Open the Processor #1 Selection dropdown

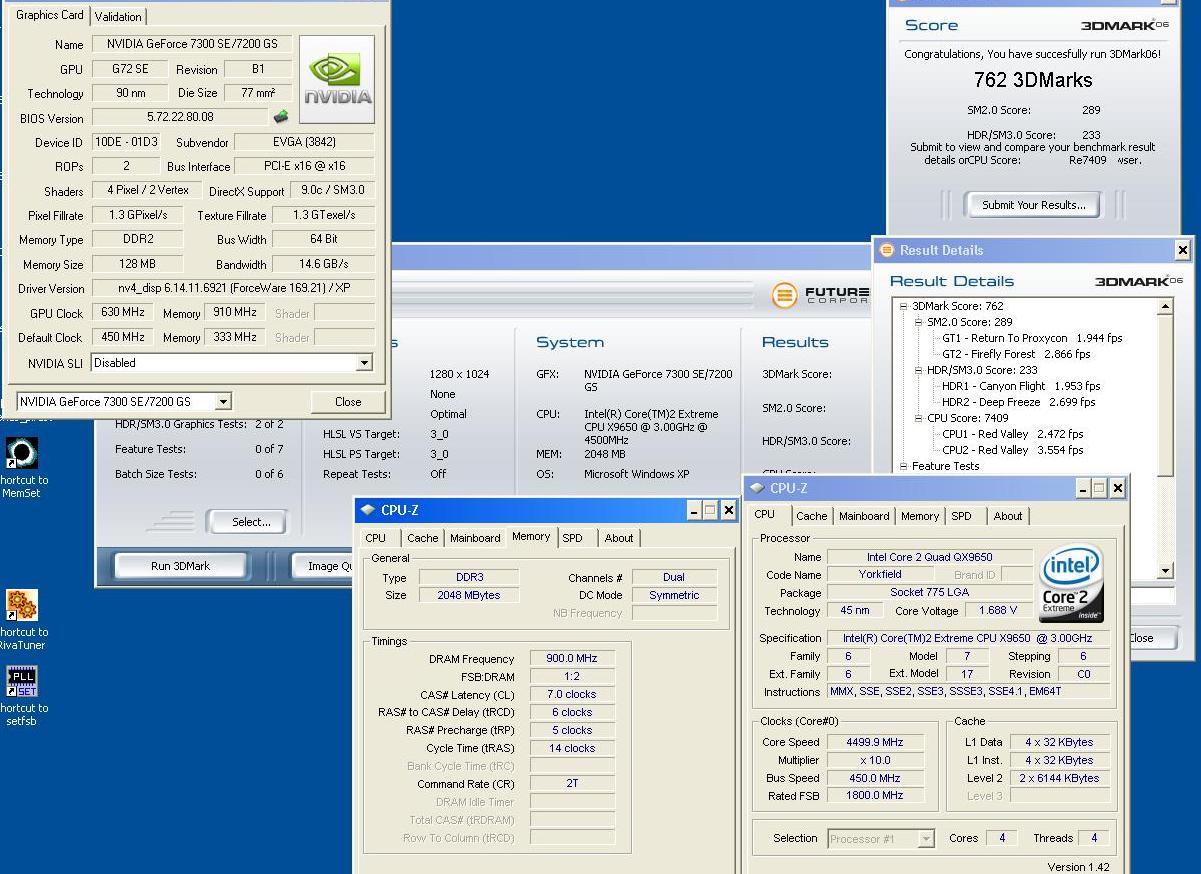pos(926,838)
